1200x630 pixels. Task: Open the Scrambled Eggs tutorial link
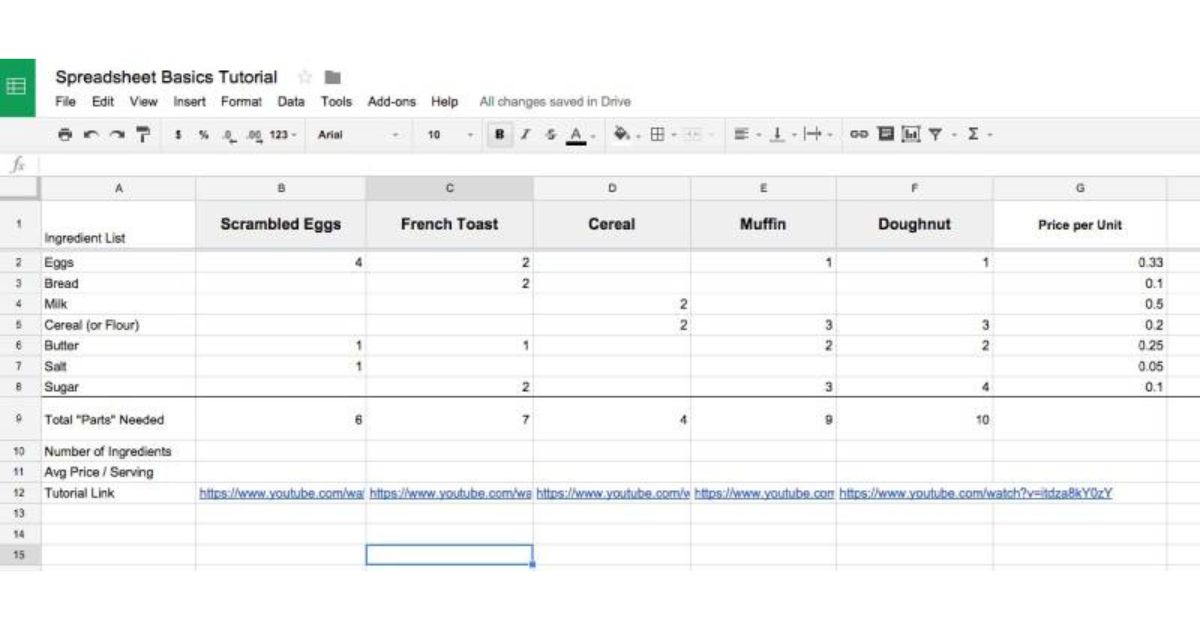pos(281,493)
